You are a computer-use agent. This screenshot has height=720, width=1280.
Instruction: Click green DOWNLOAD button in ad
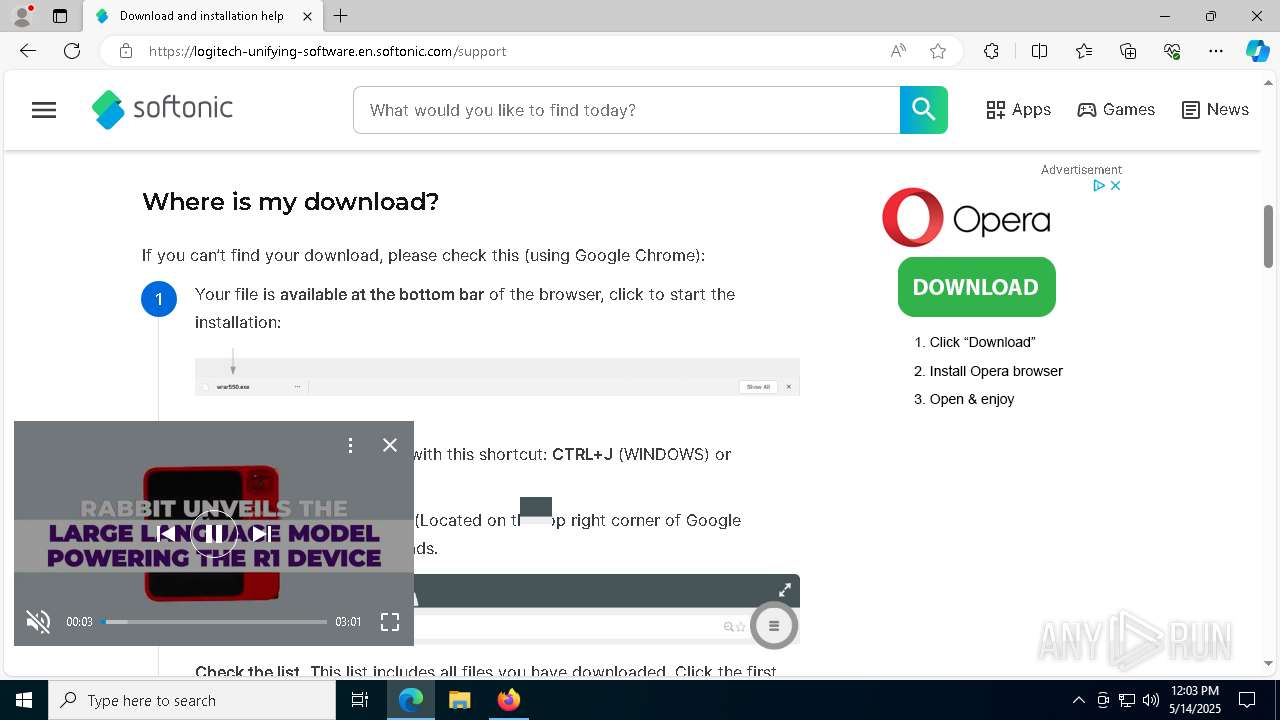point(976,287)
